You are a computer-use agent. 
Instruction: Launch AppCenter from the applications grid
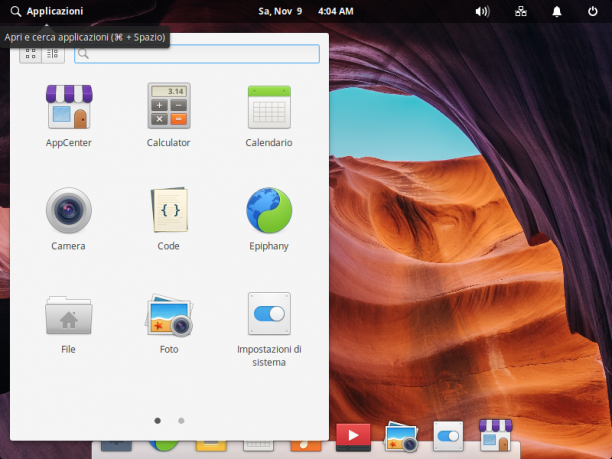coord(69,116)
